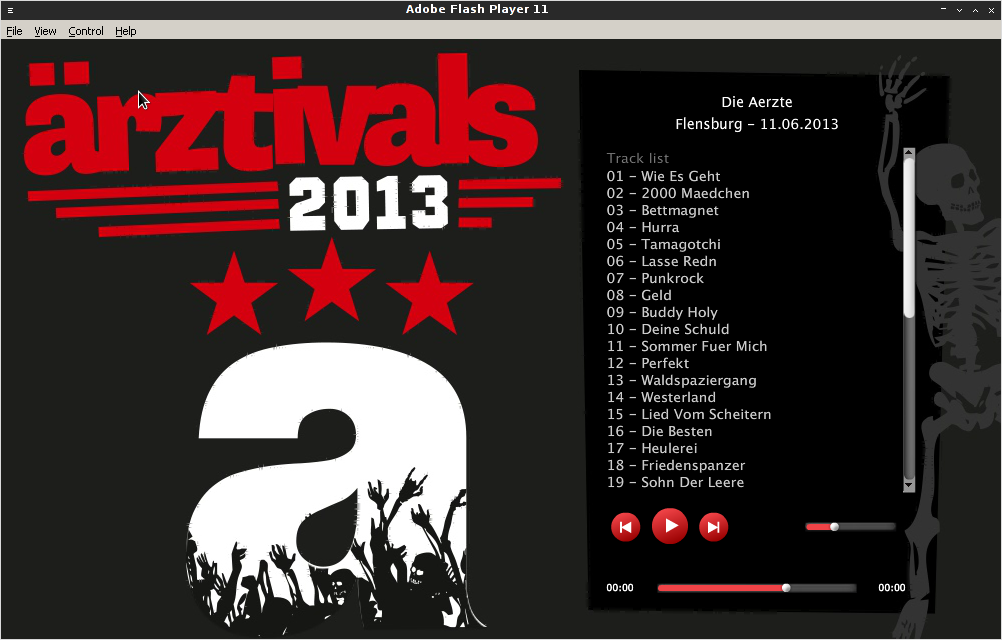1002x640 pixels.
Task: Choose track 09 – Buddy Holy
Action: 662,312
